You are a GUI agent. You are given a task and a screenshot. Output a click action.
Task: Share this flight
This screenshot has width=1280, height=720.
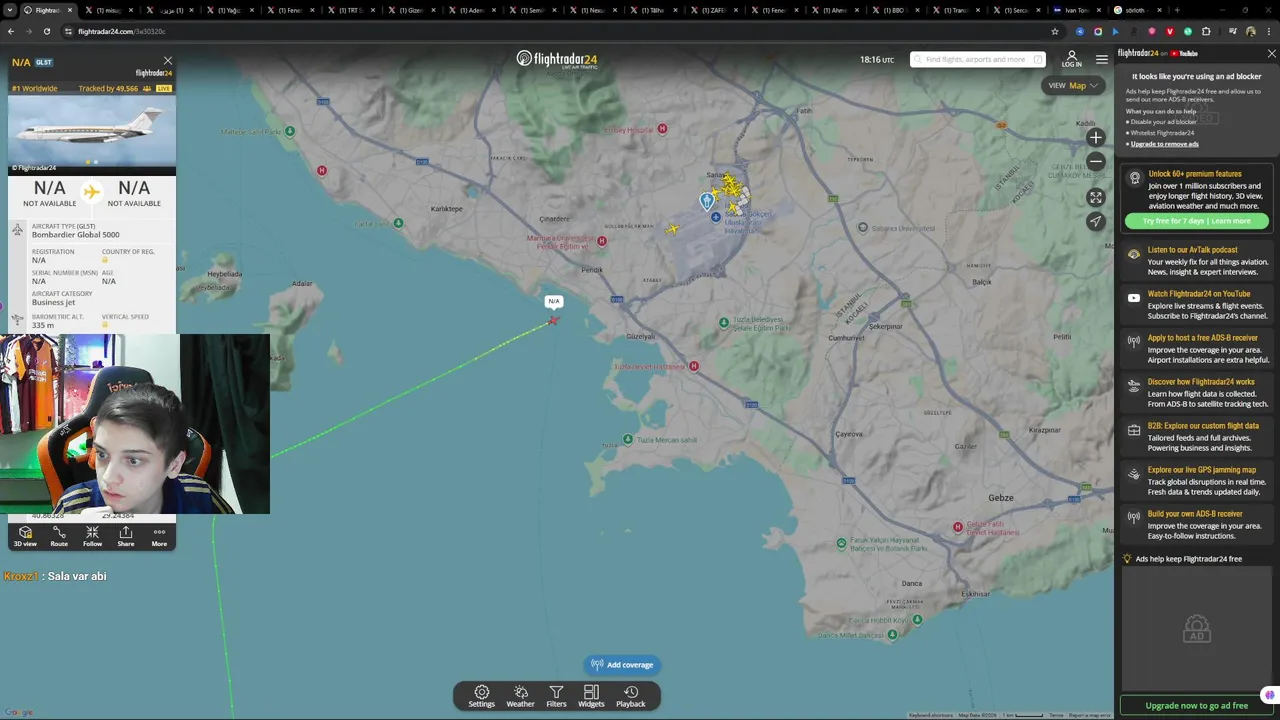coord(126,537)
